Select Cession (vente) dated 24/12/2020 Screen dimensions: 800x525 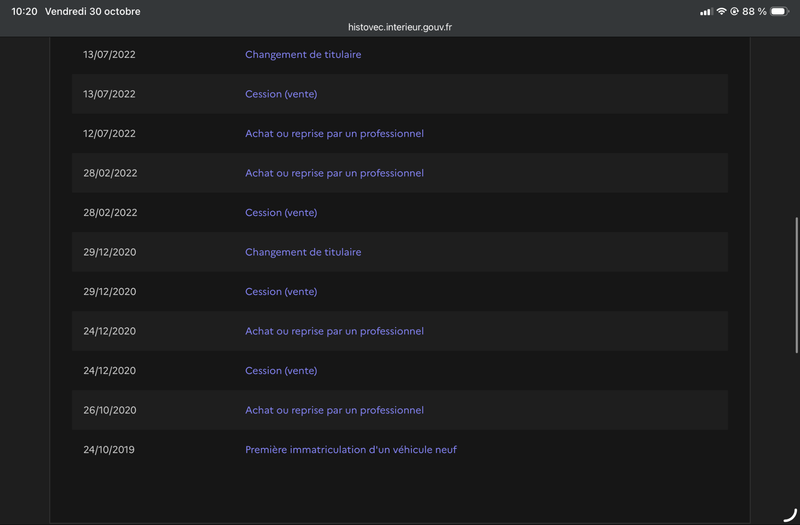click(x=281, y=371)
